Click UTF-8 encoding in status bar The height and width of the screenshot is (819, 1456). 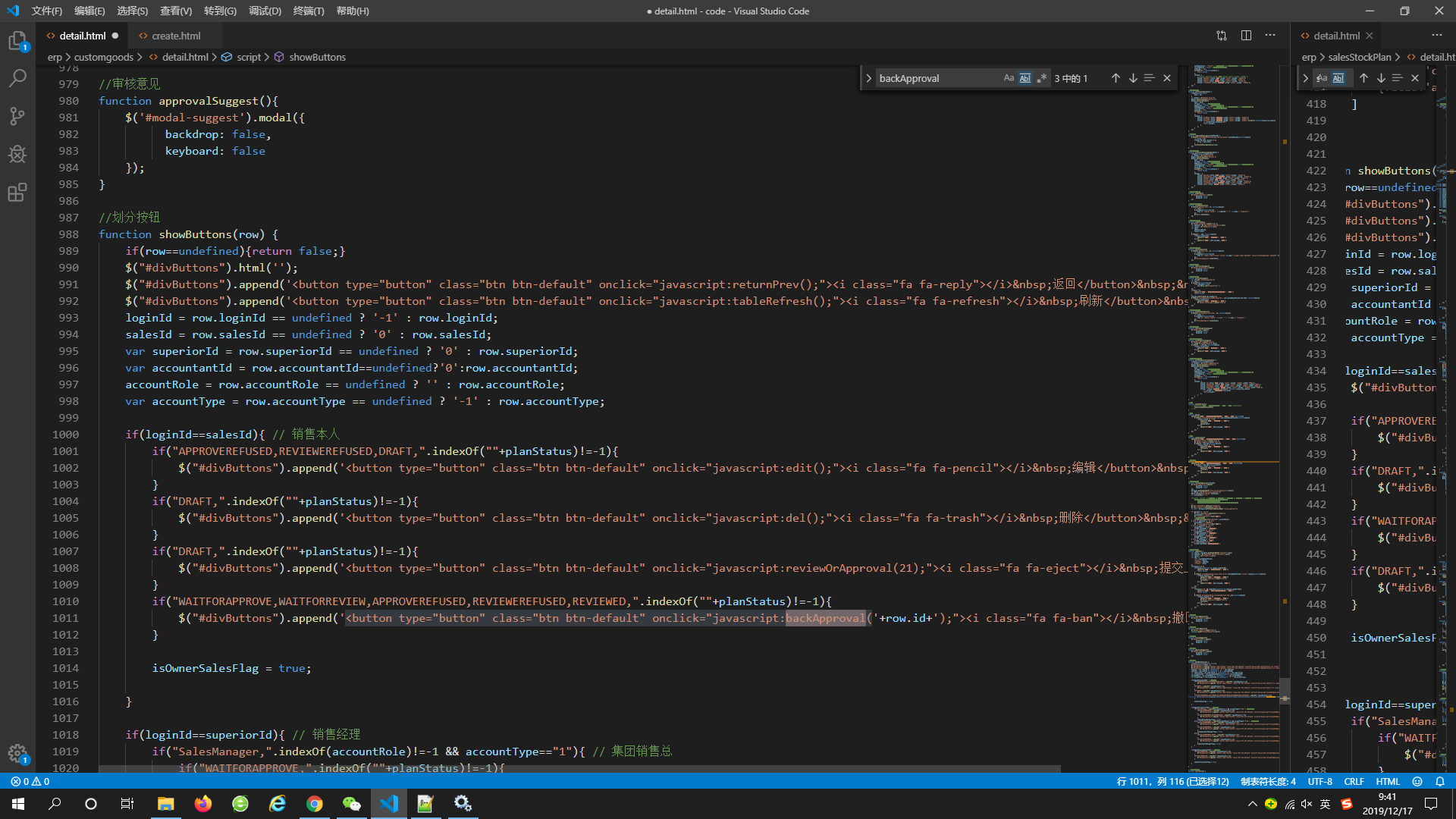tap(1319, 781)
